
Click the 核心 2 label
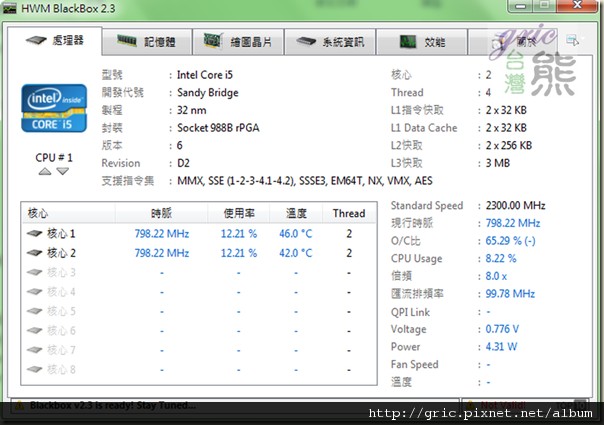tap(61, 253)
